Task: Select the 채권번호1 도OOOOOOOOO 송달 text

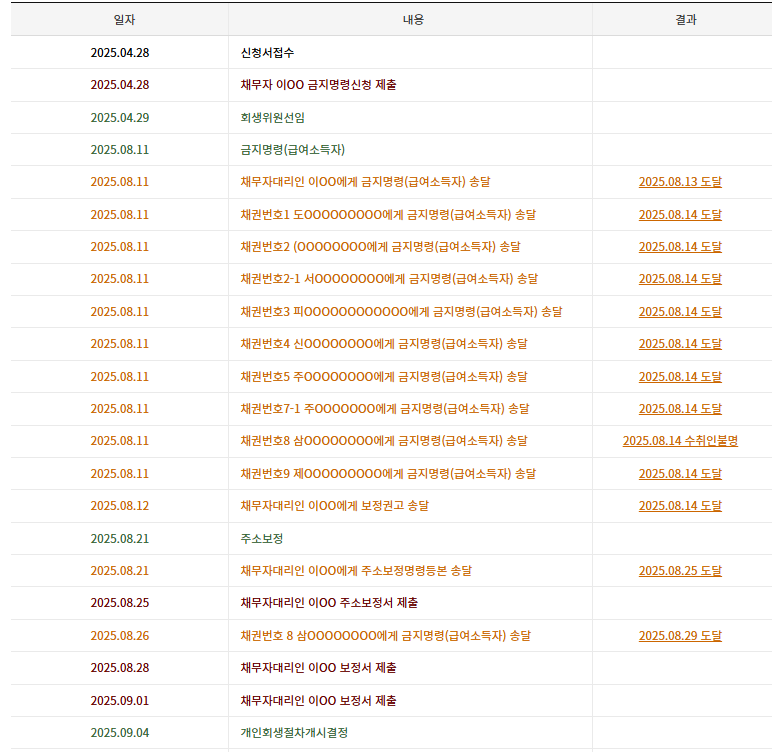Action: (x=388, y=215)
